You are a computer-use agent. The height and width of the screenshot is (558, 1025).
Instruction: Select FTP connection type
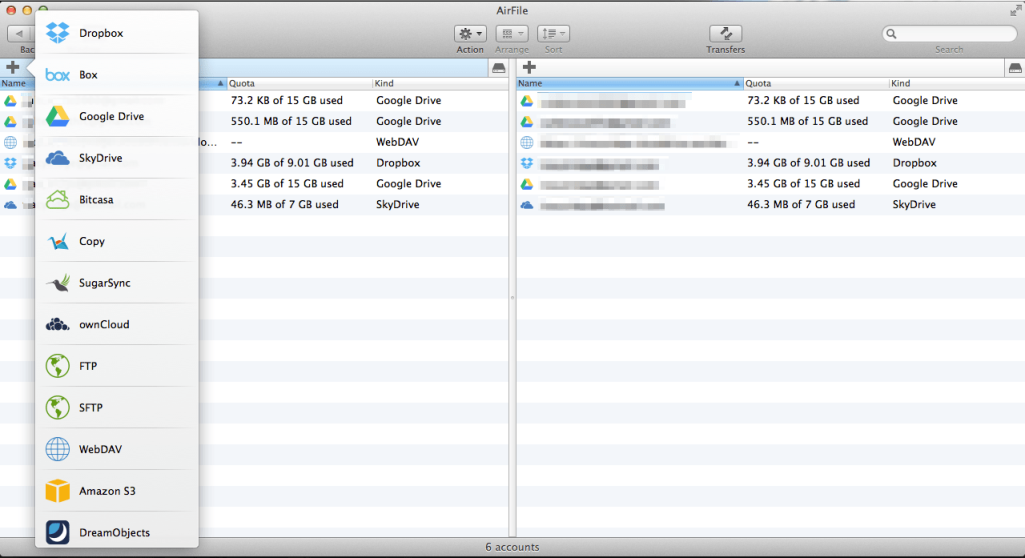(x=116, y=366)
